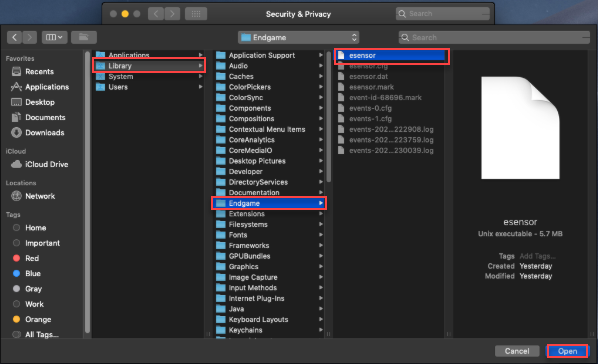The image size is (598, 364).
Task: Select the Red tag
Action: [26, 258]
